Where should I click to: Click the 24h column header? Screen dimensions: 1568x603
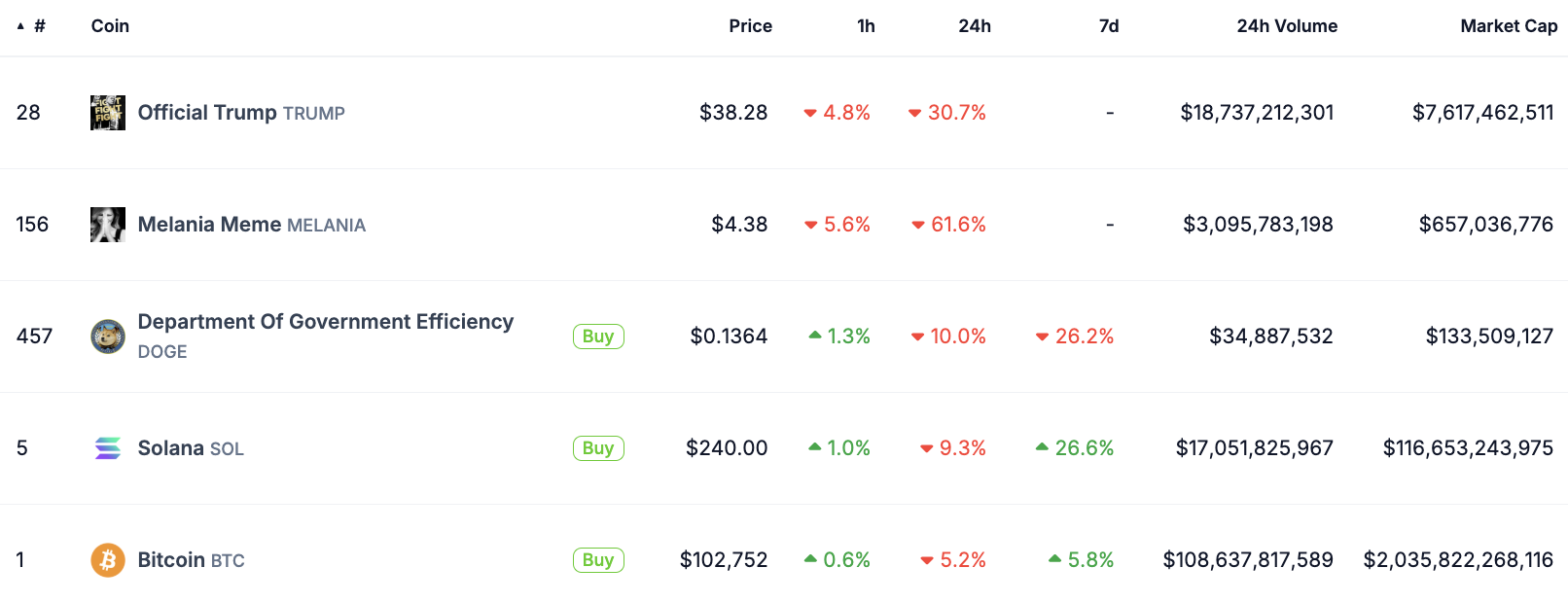click(974, 26)
